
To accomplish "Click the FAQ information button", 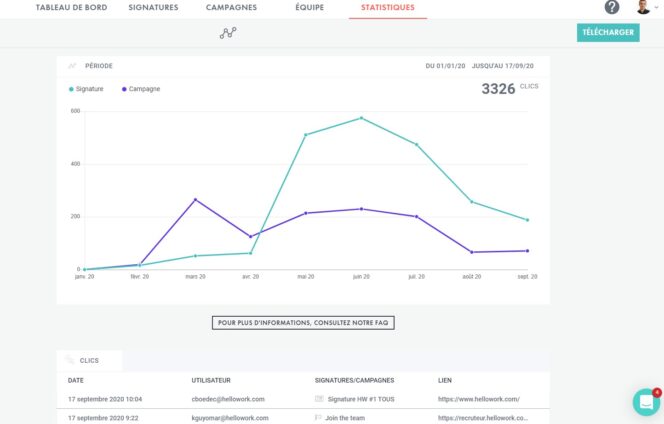I will [x=303, y=323].
